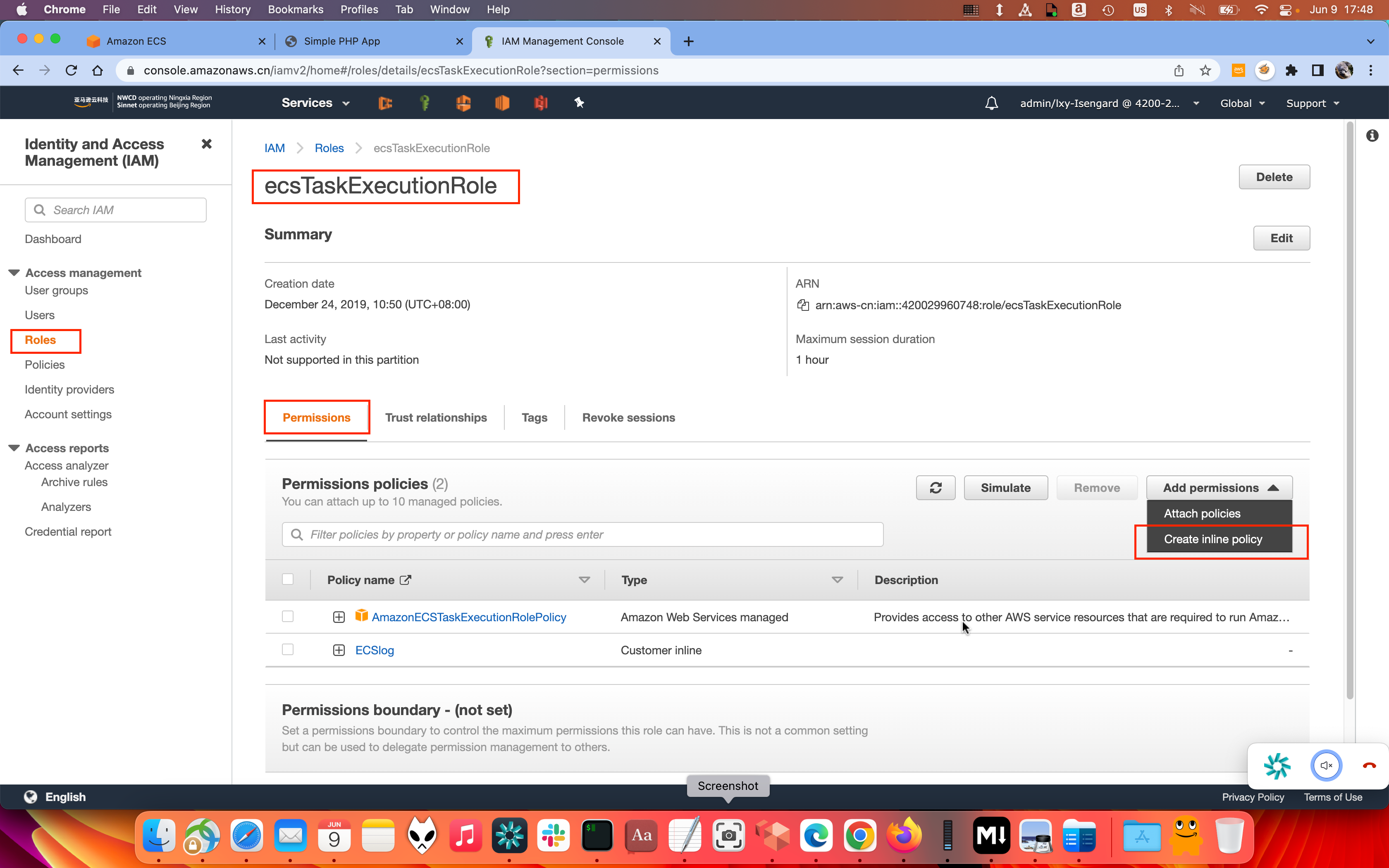This screenshot has height=868, width=1389.
Task: Open Policies in IAM sidebar
Action: click(x=44, y=365)
